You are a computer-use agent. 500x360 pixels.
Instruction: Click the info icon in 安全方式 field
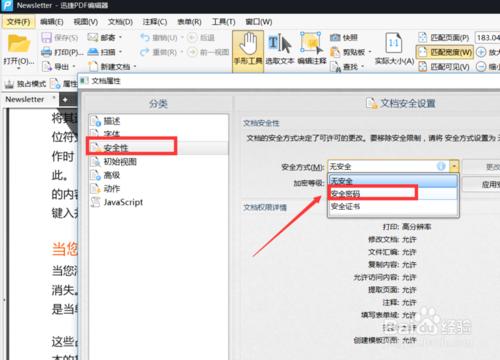coord(441,166)
